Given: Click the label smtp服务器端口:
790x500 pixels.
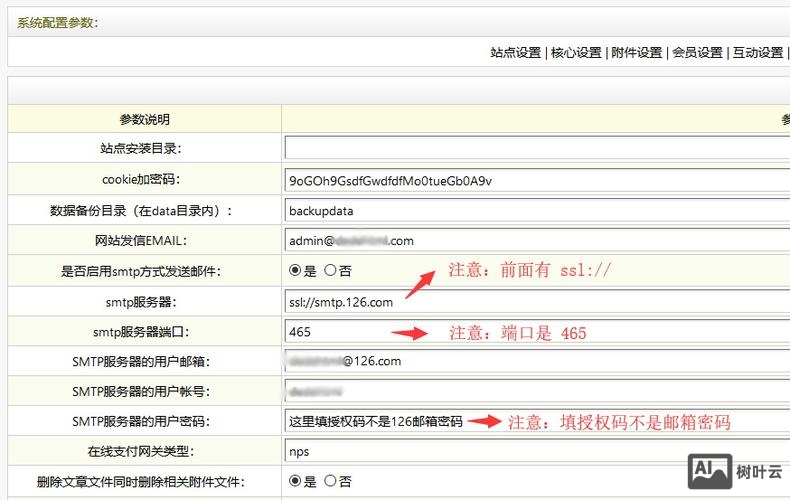Looking at the screenshot, I should 141,332.
